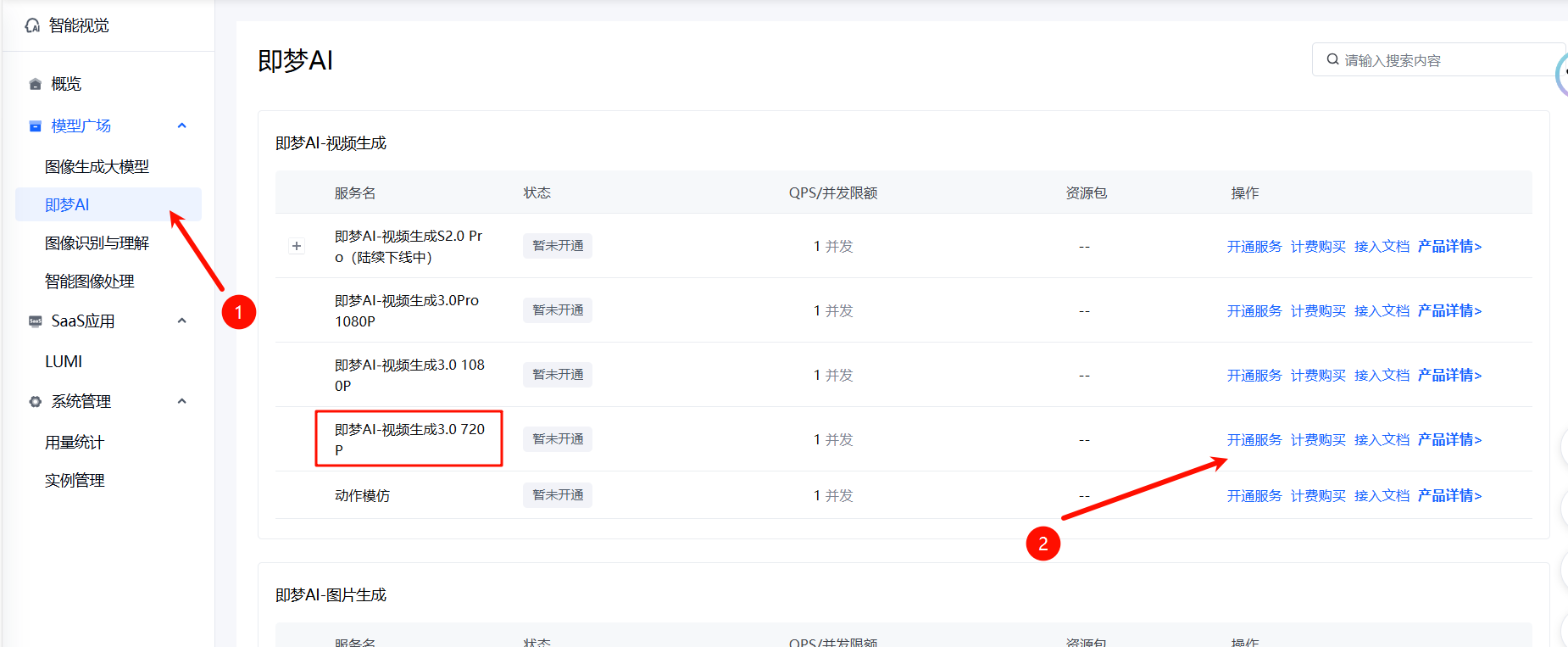Open 概览 in the sidebar
The height and width of the screenshot is (647, 1568).
[x=66, y=84]
